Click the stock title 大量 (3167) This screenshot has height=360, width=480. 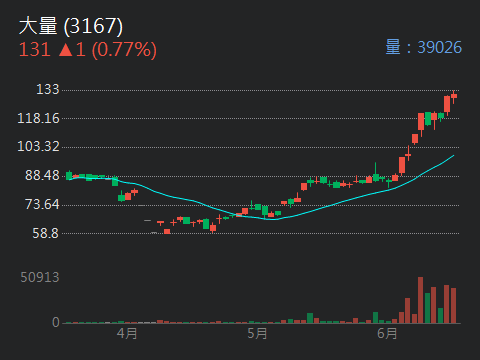pyautogui.click(x=71, y=26)
